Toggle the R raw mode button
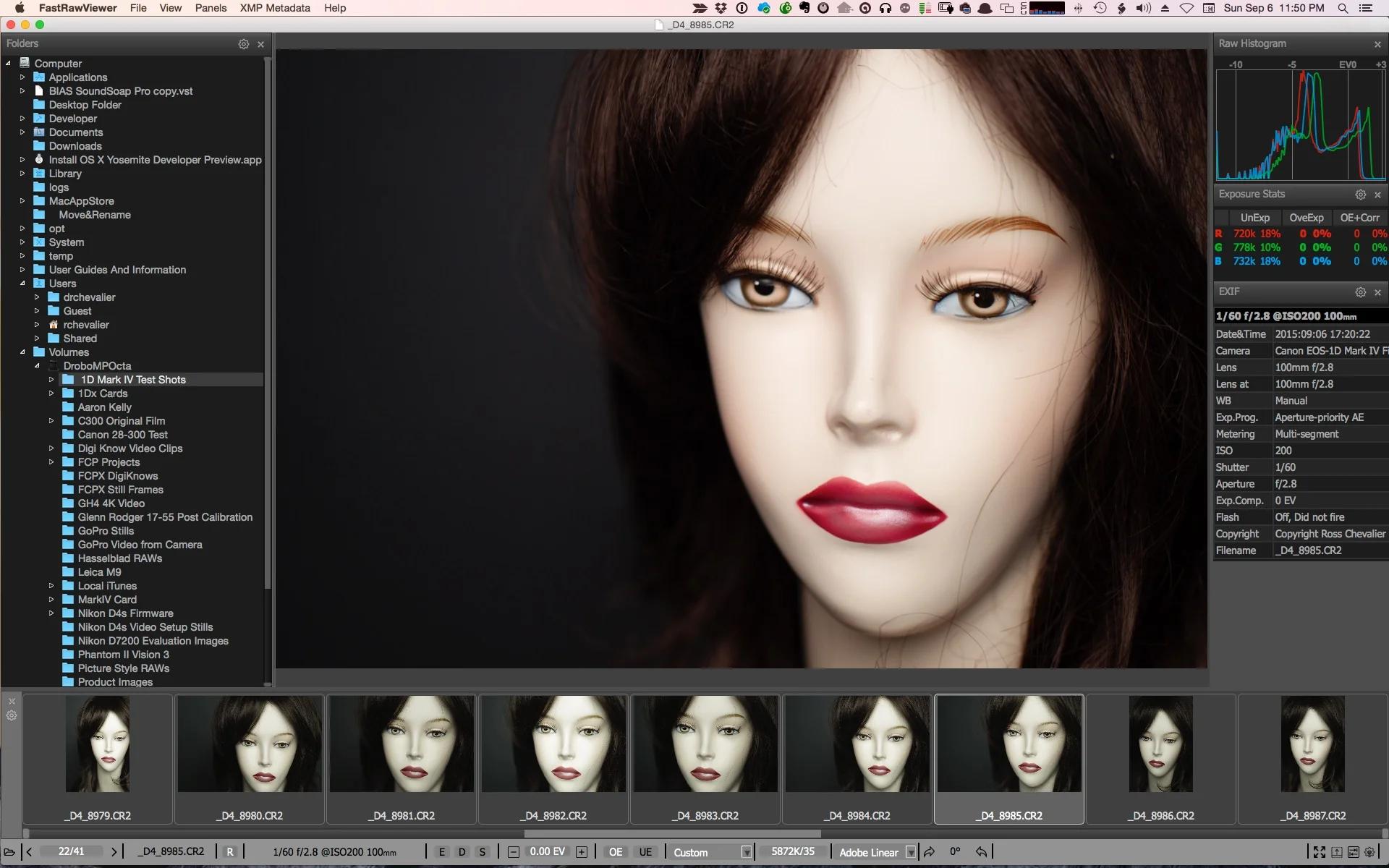 (x=230, y=852)
